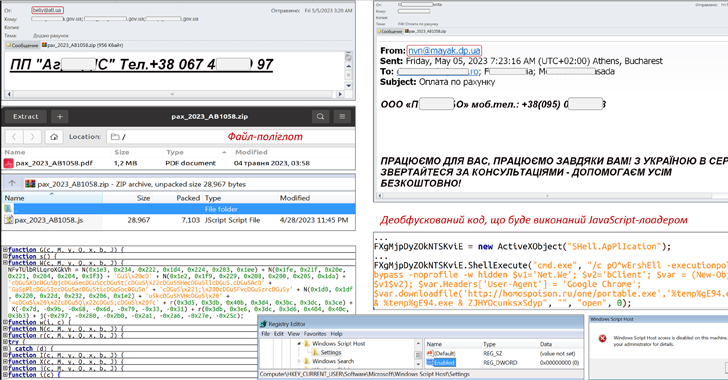The width and height of the screenshot is (728, 380).
Task: Select the pax_2023_AB1058.js script file
Action: click(49, 220)
